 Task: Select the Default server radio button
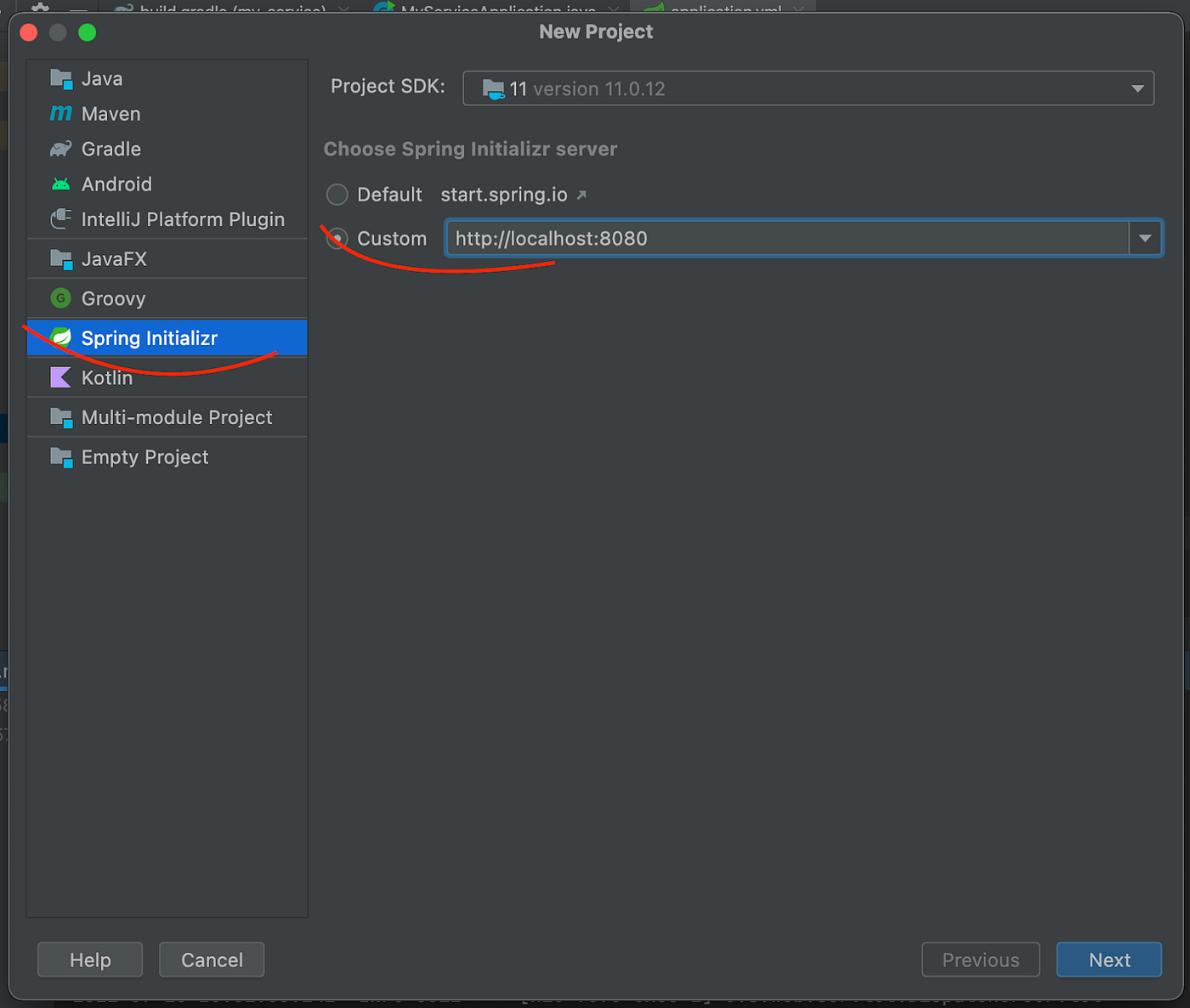click(x=337, y=195)
